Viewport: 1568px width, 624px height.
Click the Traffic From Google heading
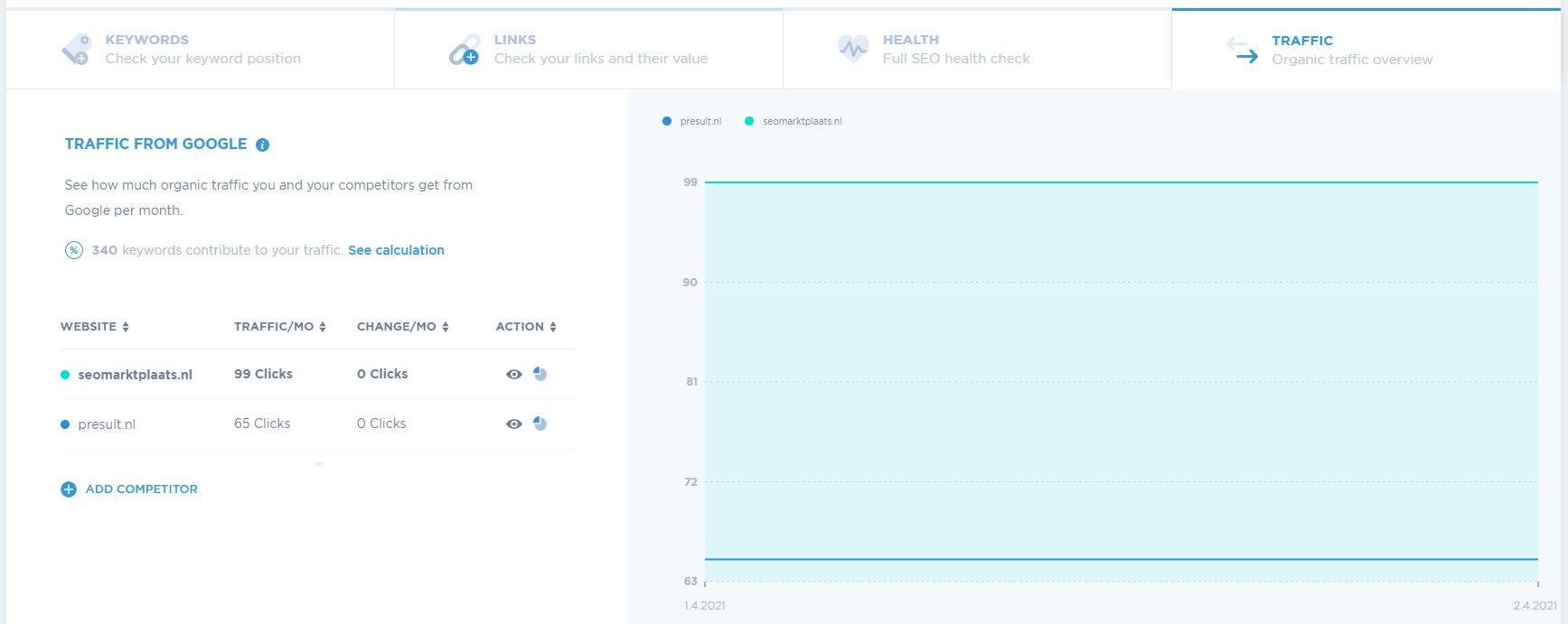pyautogui.click(x=155, y=144)
